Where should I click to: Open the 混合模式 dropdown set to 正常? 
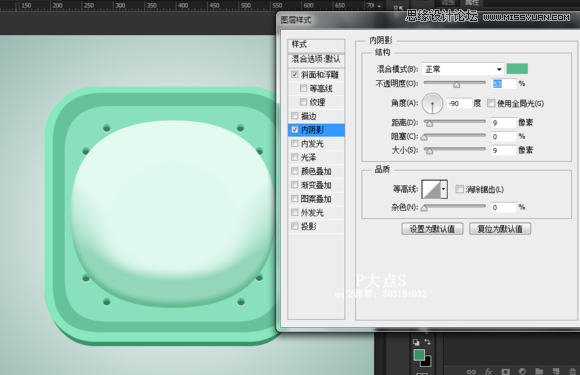(463, 69)
